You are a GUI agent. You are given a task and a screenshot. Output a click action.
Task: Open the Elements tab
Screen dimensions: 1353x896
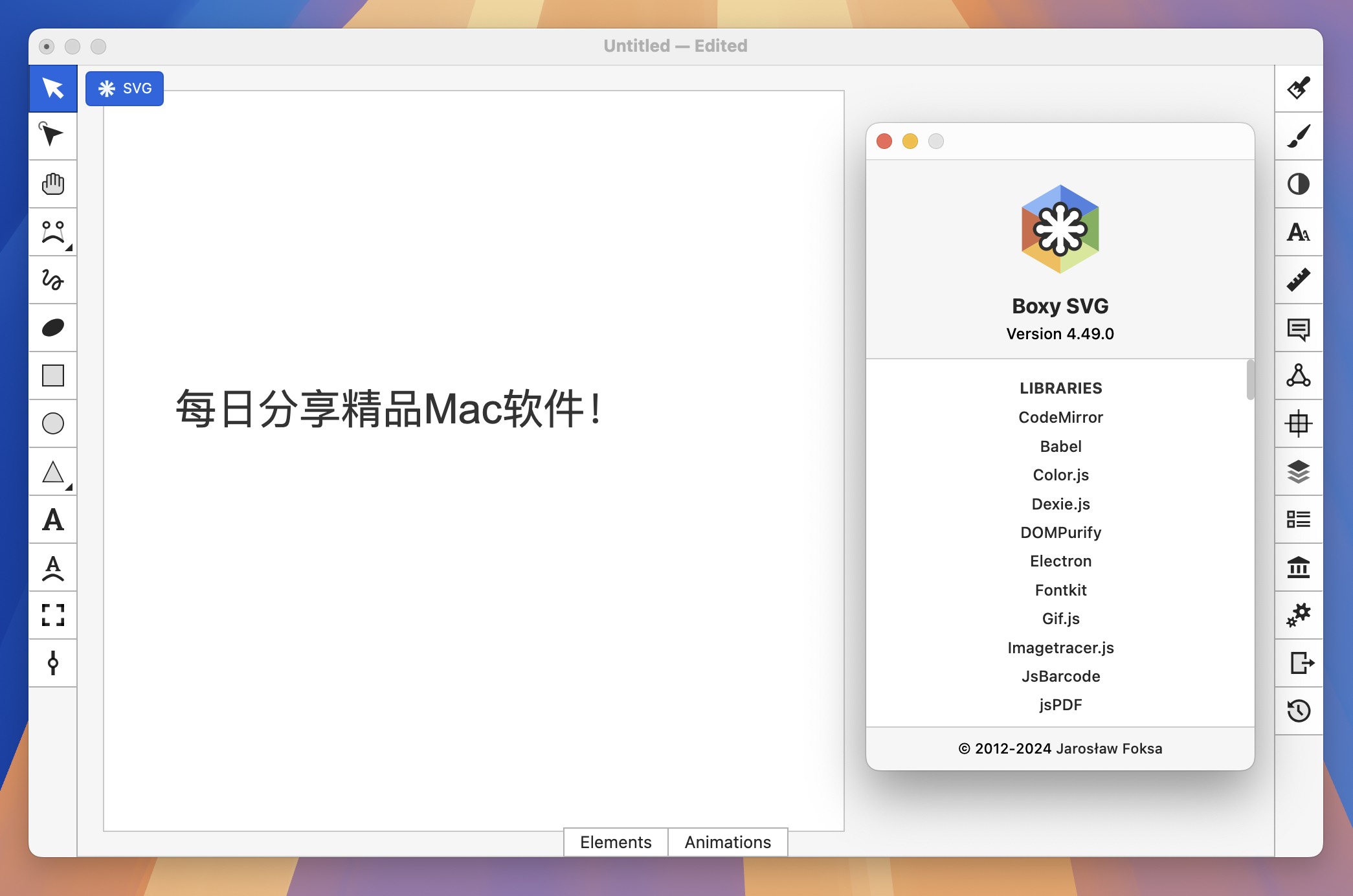pos(616,842)
